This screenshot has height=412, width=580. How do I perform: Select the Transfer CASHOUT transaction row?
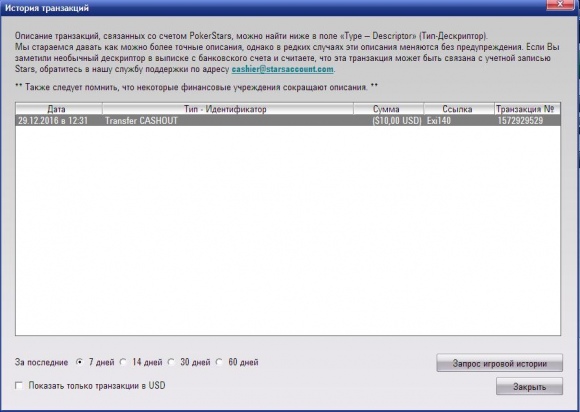[x=288, y=121]
